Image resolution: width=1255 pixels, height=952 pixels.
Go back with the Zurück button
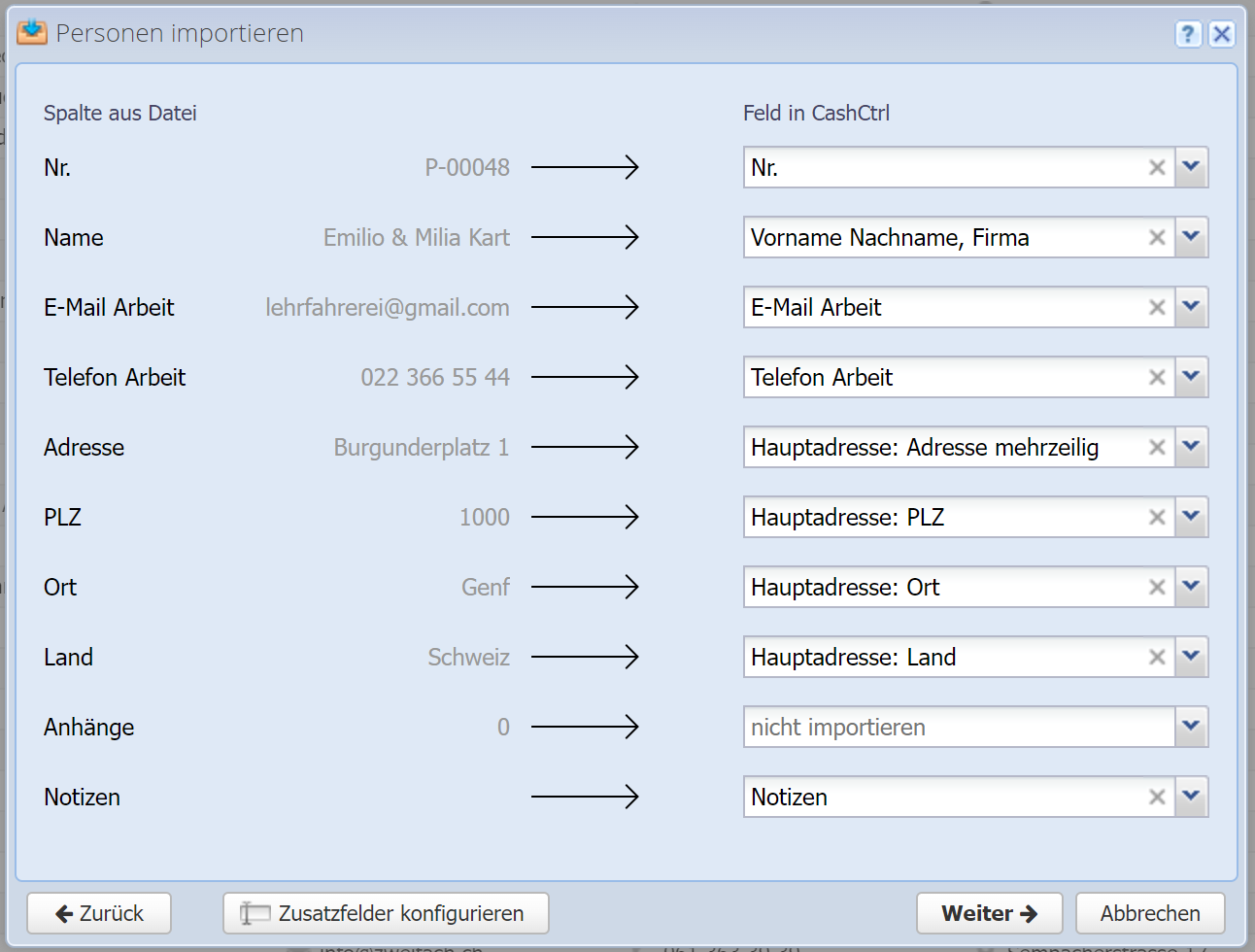pos(99,913)
